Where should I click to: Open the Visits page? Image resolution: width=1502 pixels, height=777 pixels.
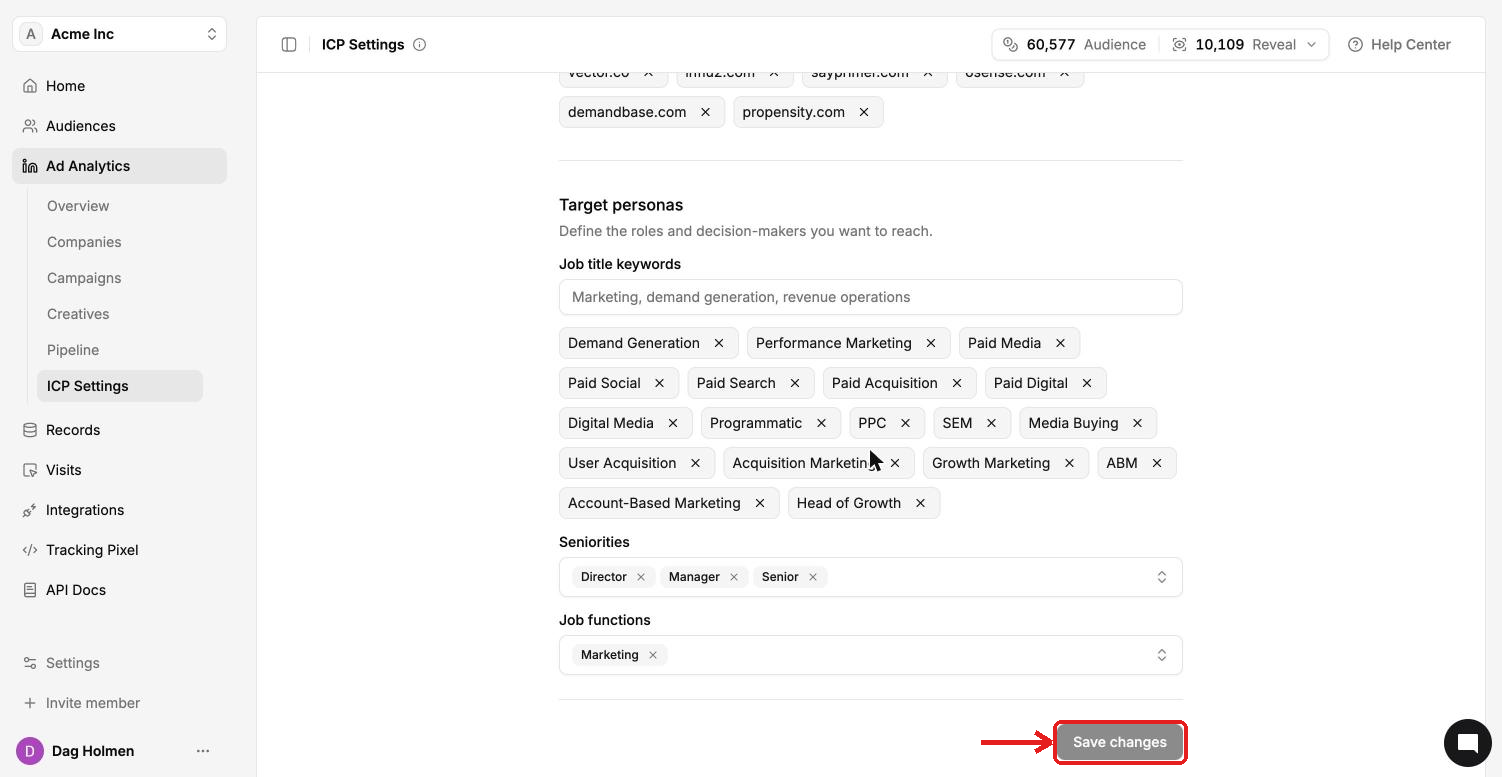click(120, 470)
